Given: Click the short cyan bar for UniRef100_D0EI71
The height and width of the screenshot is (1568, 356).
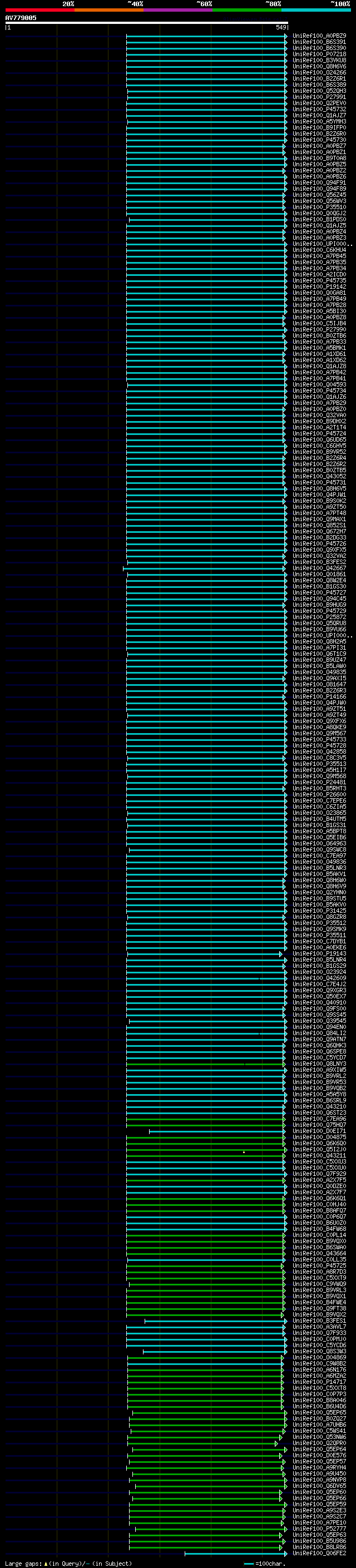Looking at the screenshot, I should [x=217, y=1131].
